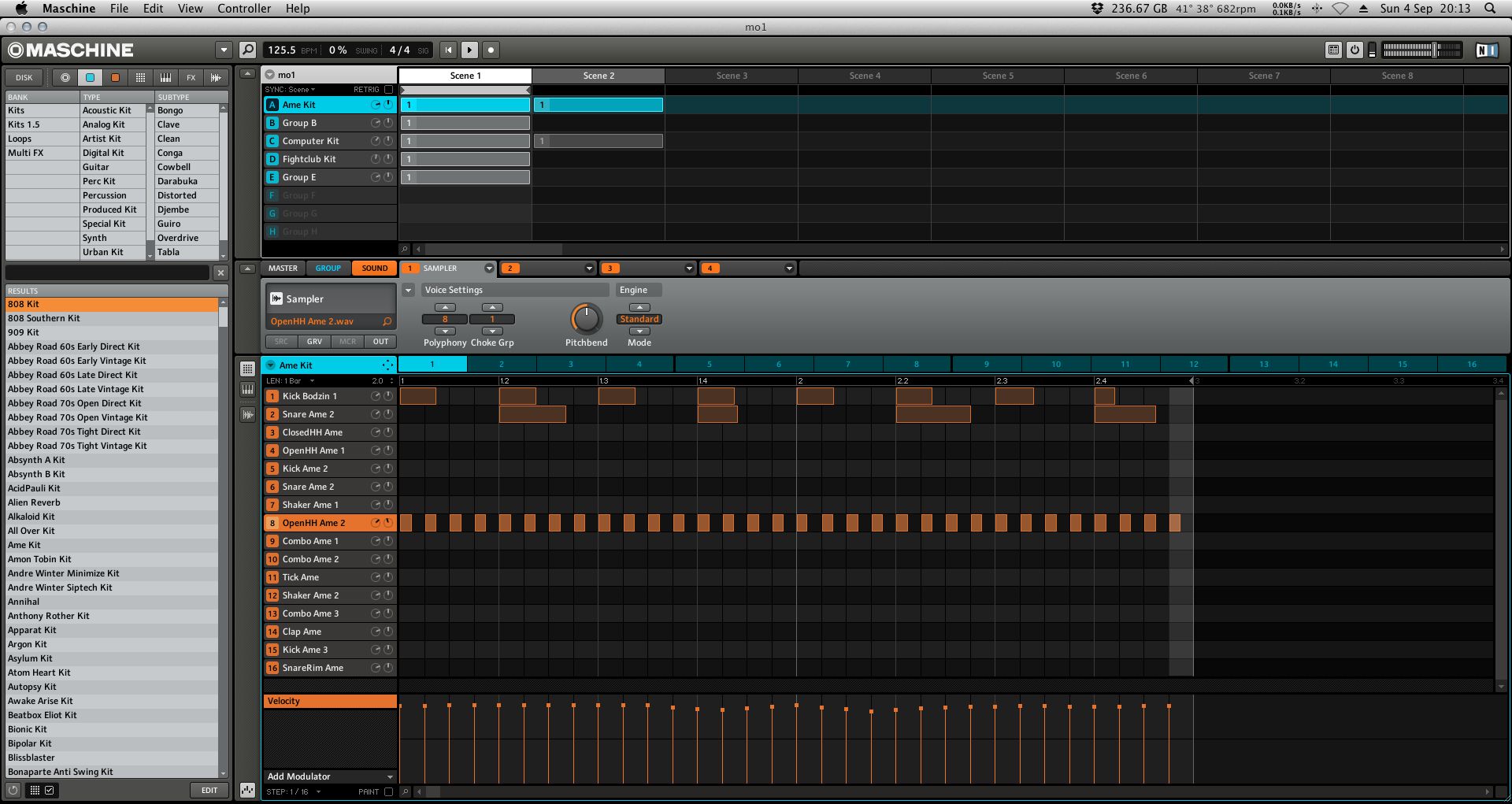Open the File menu

[x=119, y=8]
